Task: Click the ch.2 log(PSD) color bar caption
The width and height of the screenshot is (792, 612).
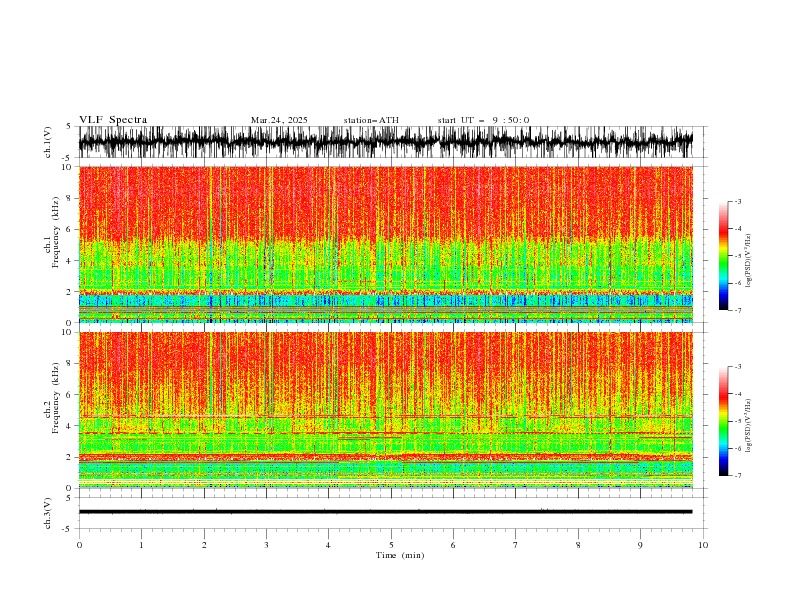Action: point(748,425)
